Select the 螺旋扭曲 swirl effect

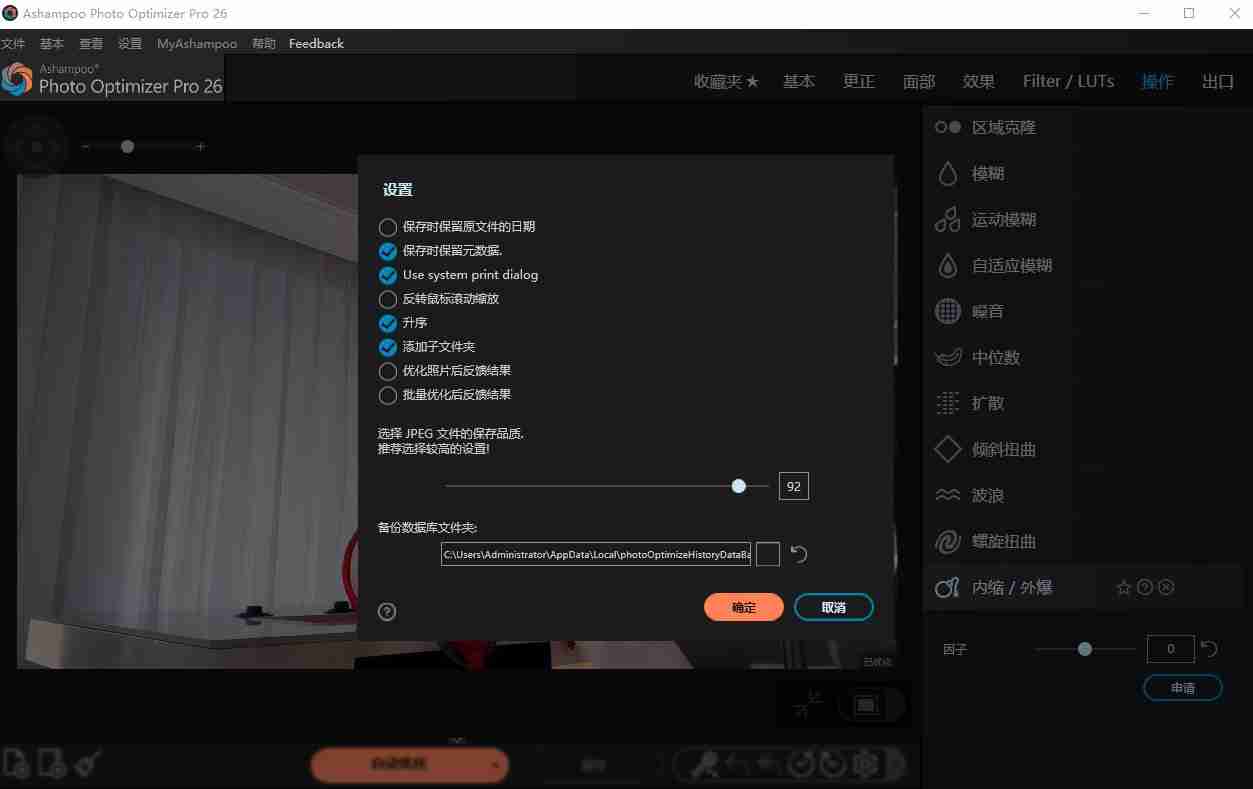coord(1003,542)
